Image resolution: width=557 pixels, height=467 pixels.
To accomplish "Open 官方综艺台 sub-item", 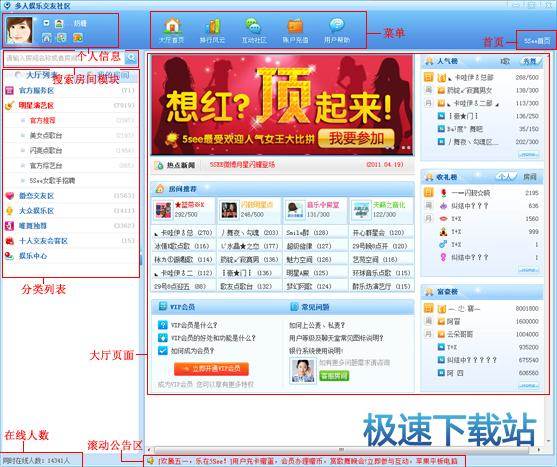I will (46, 165).
